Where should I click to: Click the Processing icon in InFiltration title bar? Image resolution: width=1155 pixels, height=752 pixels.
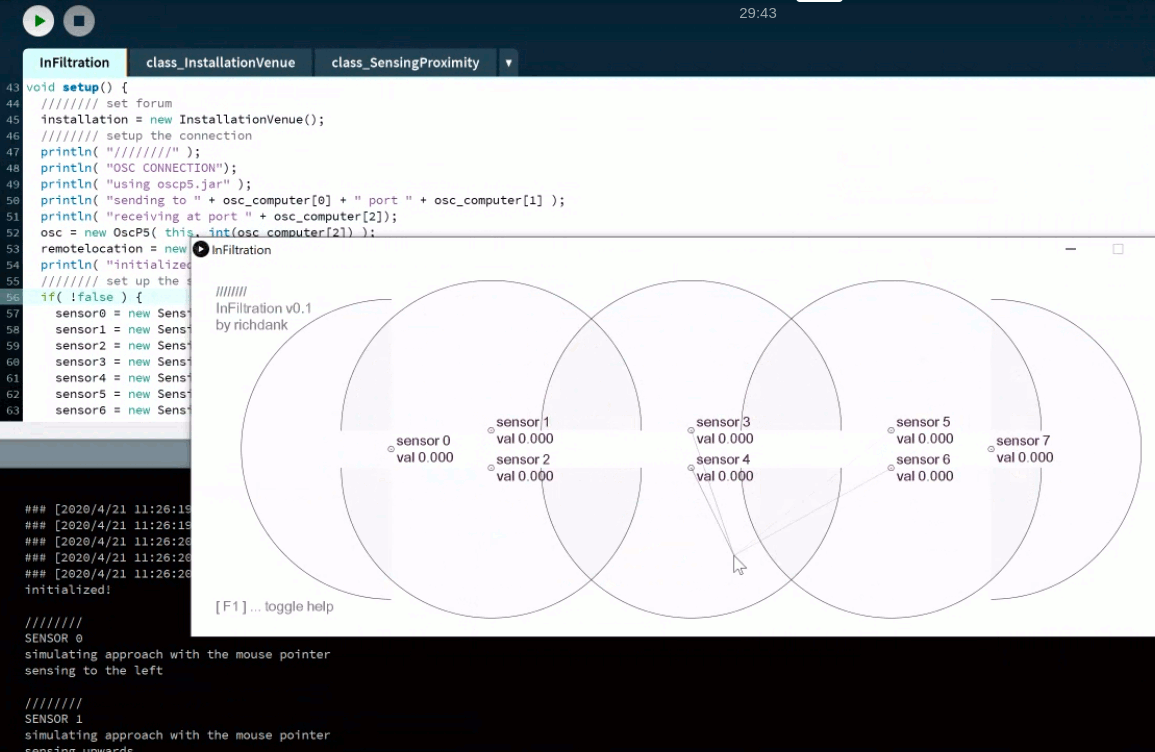[201, 249]
